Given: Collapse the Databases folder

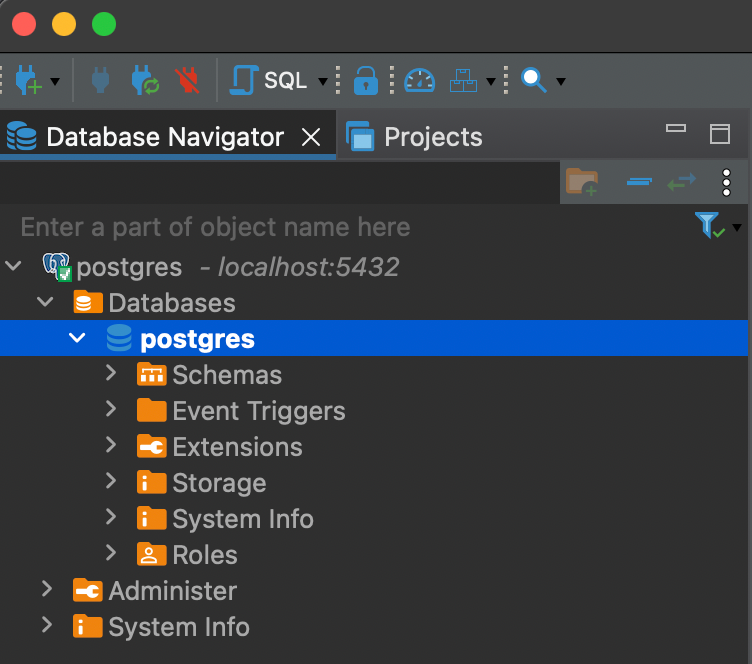Looking at the screenshot, I should pyautogui.click(x=45, y=302).
